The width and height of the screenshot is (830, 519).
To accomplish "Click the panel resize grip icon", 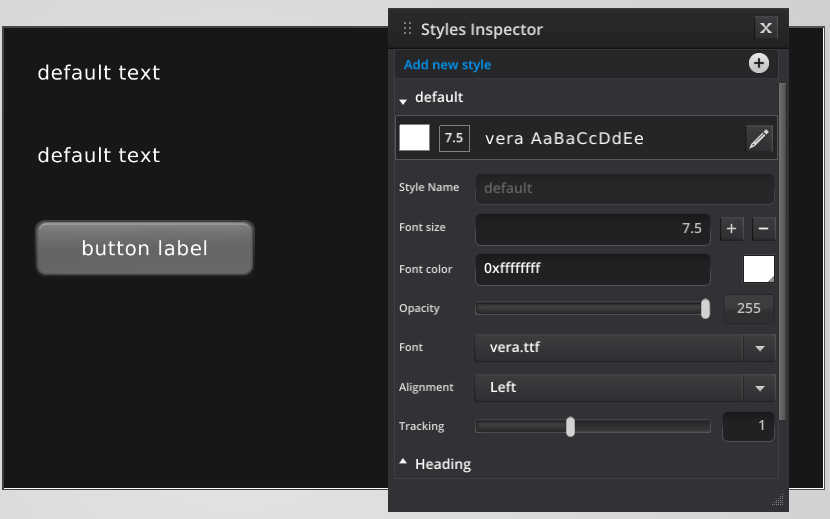I will [x=778, y=499].
